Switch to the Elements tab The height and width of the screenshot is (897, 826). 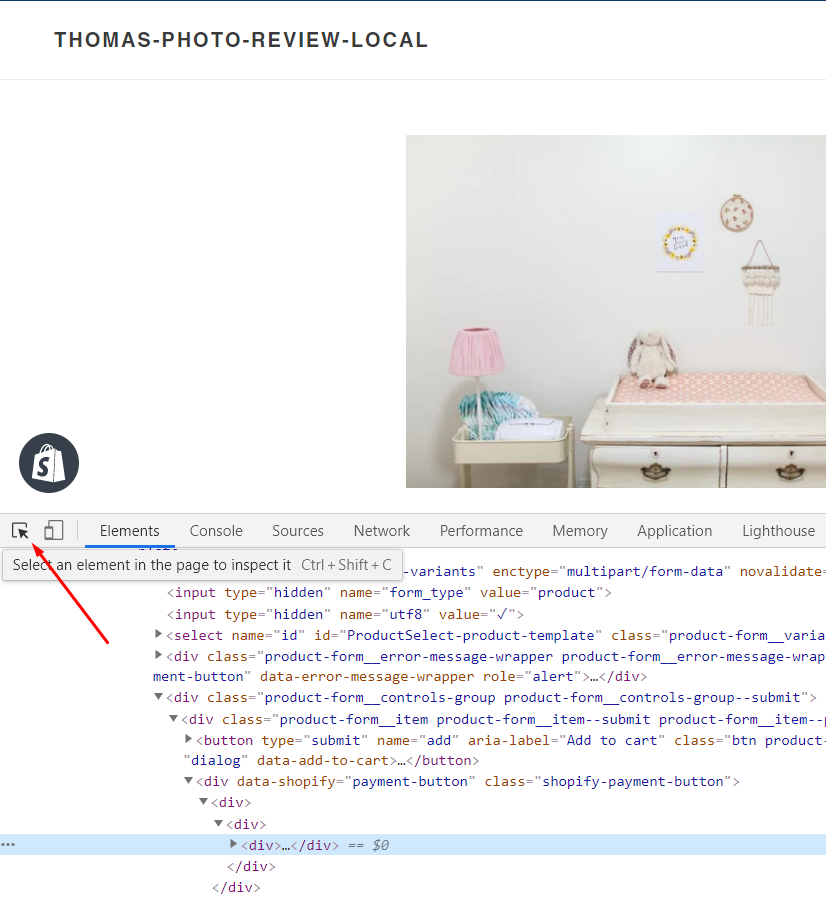[x=129, y=531]
